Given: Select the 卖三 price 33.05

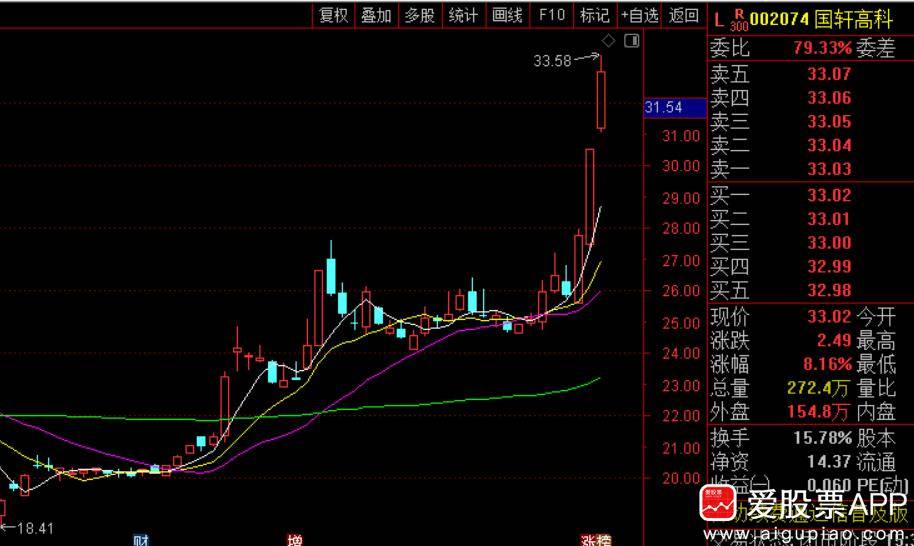Looking at the screenshot, I should [x=829, y=122].
